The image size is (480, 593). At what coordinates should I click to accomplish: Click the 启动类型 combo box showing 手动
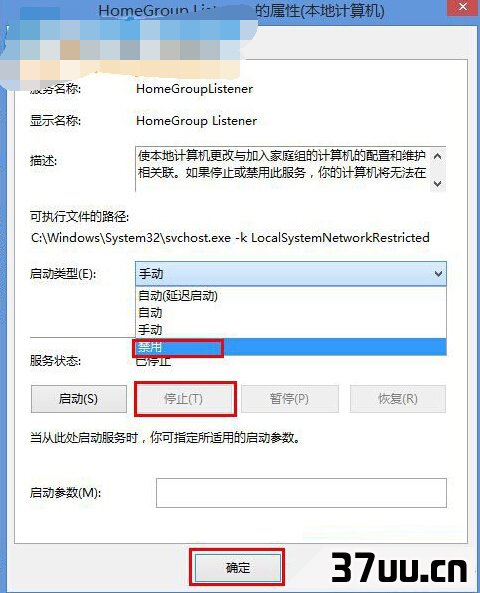point(290,273)
